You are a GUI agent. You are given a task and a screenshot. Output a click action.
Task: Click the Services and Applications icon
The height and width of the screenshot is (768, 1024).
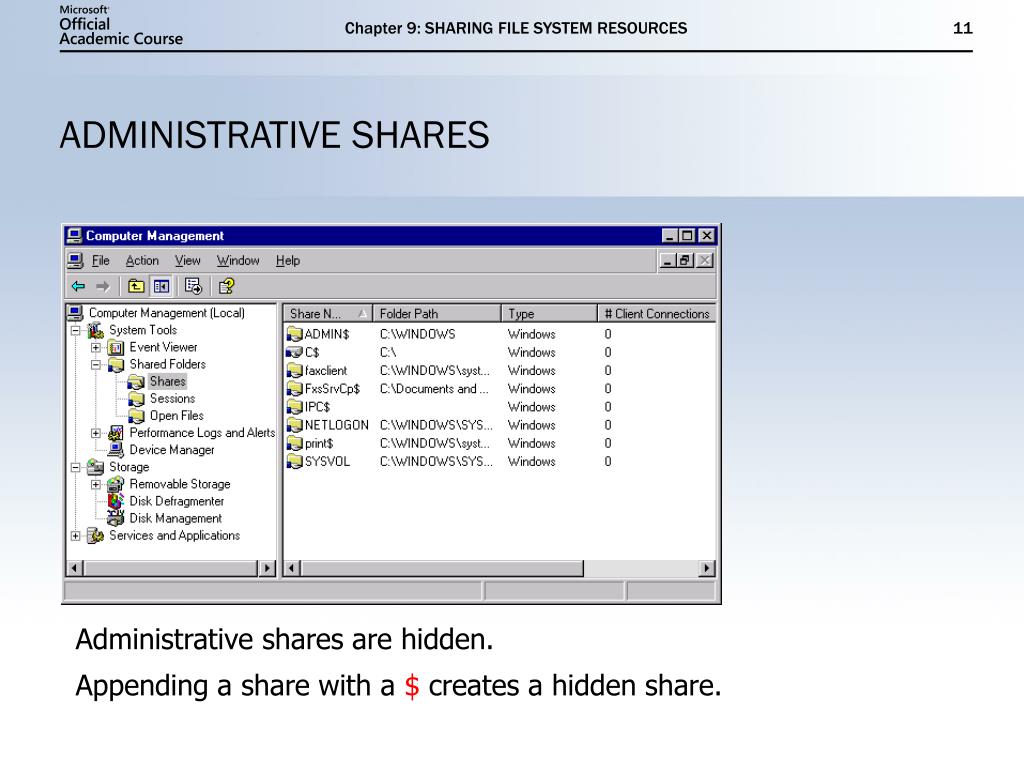tap(95, 536)
